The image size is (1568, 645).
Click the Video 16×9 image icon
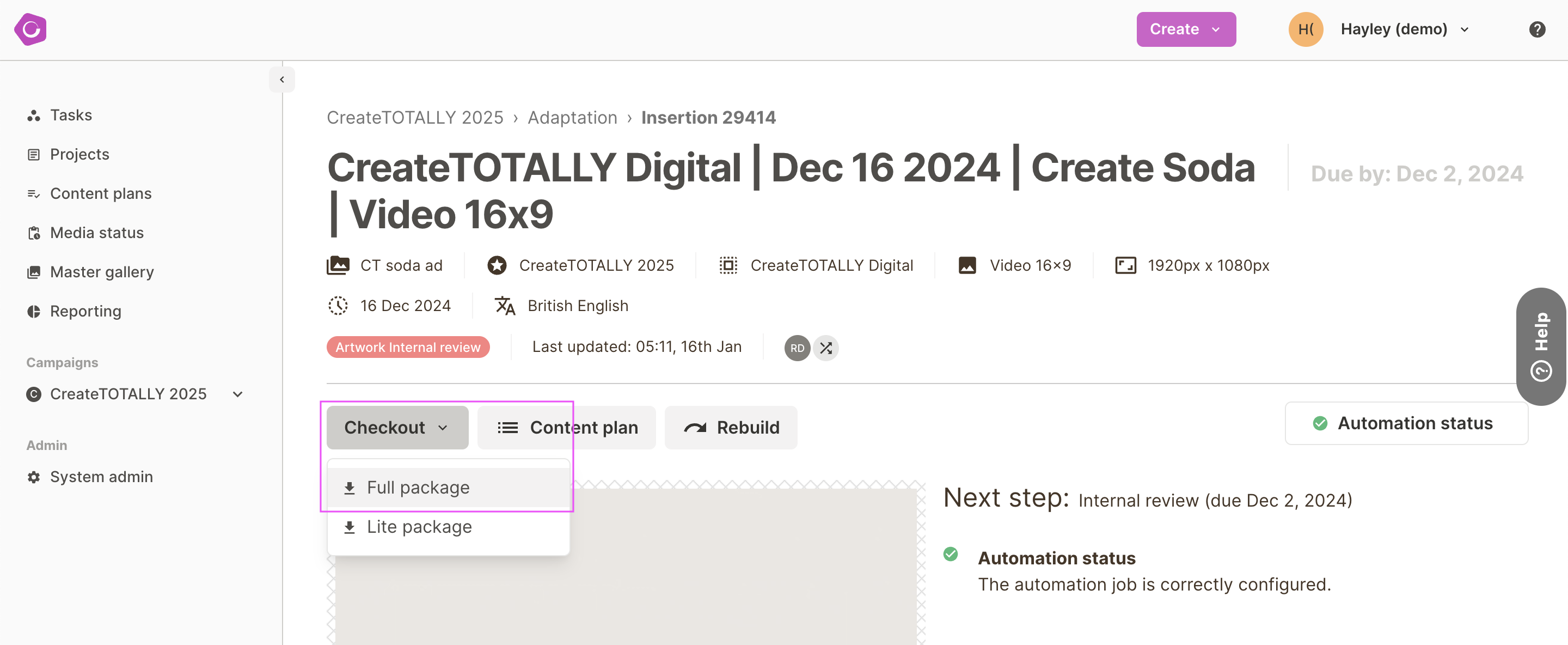(967, 265)
